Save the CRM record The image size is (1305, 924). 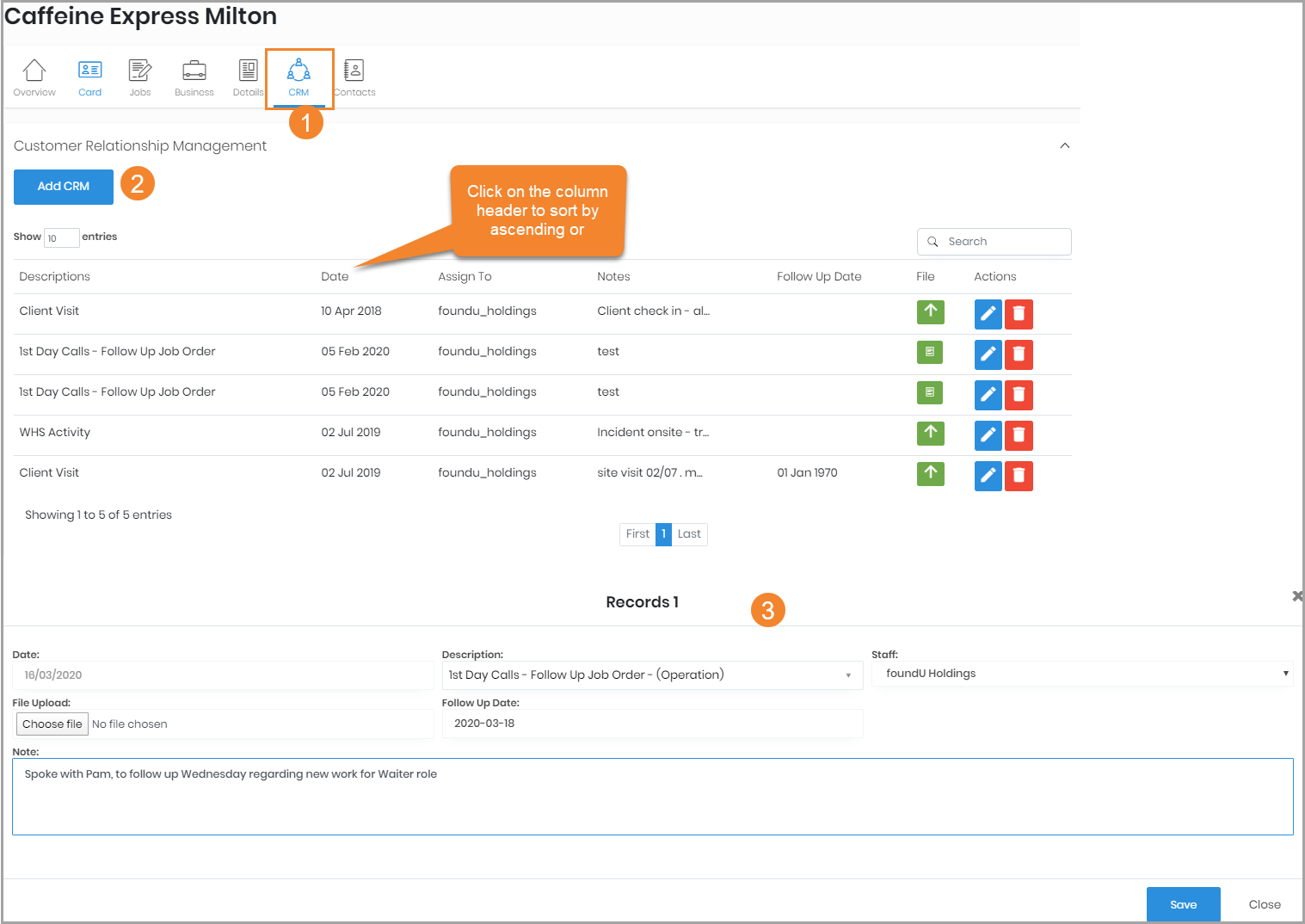point(1183,904)
